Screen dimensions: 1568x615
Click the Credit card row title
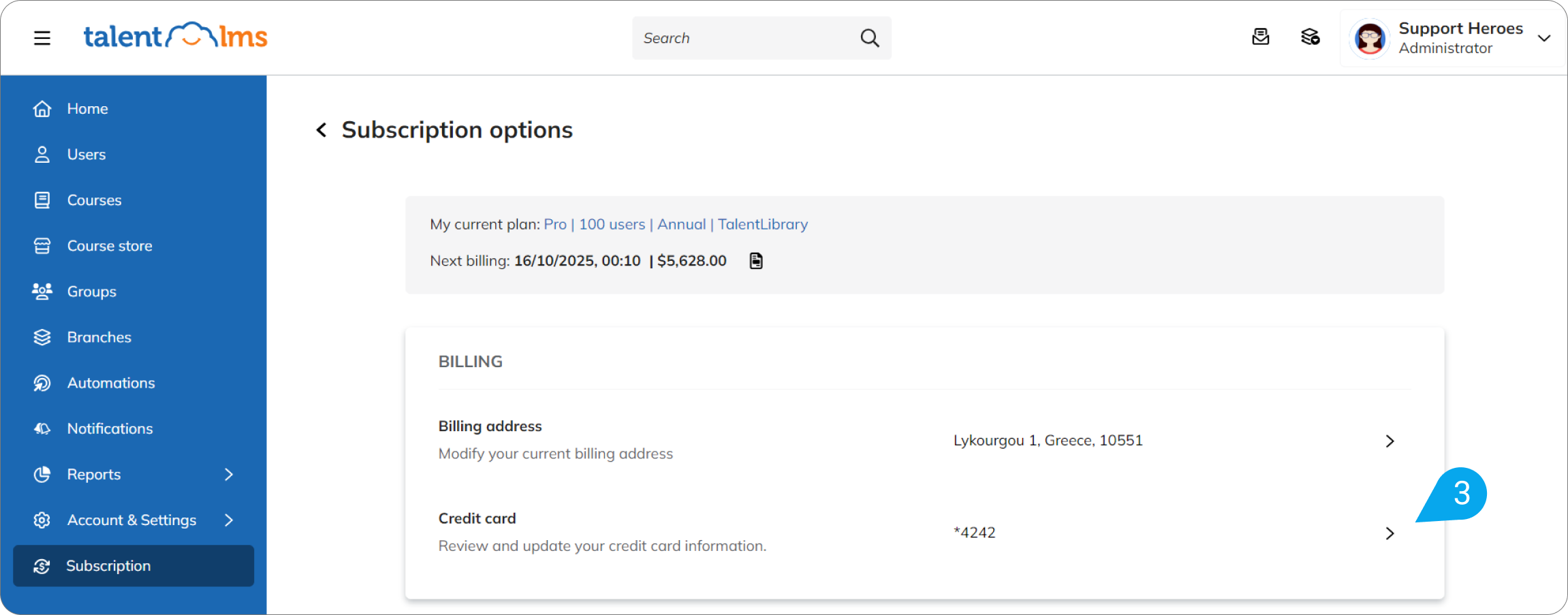click(x=477, y=518)
